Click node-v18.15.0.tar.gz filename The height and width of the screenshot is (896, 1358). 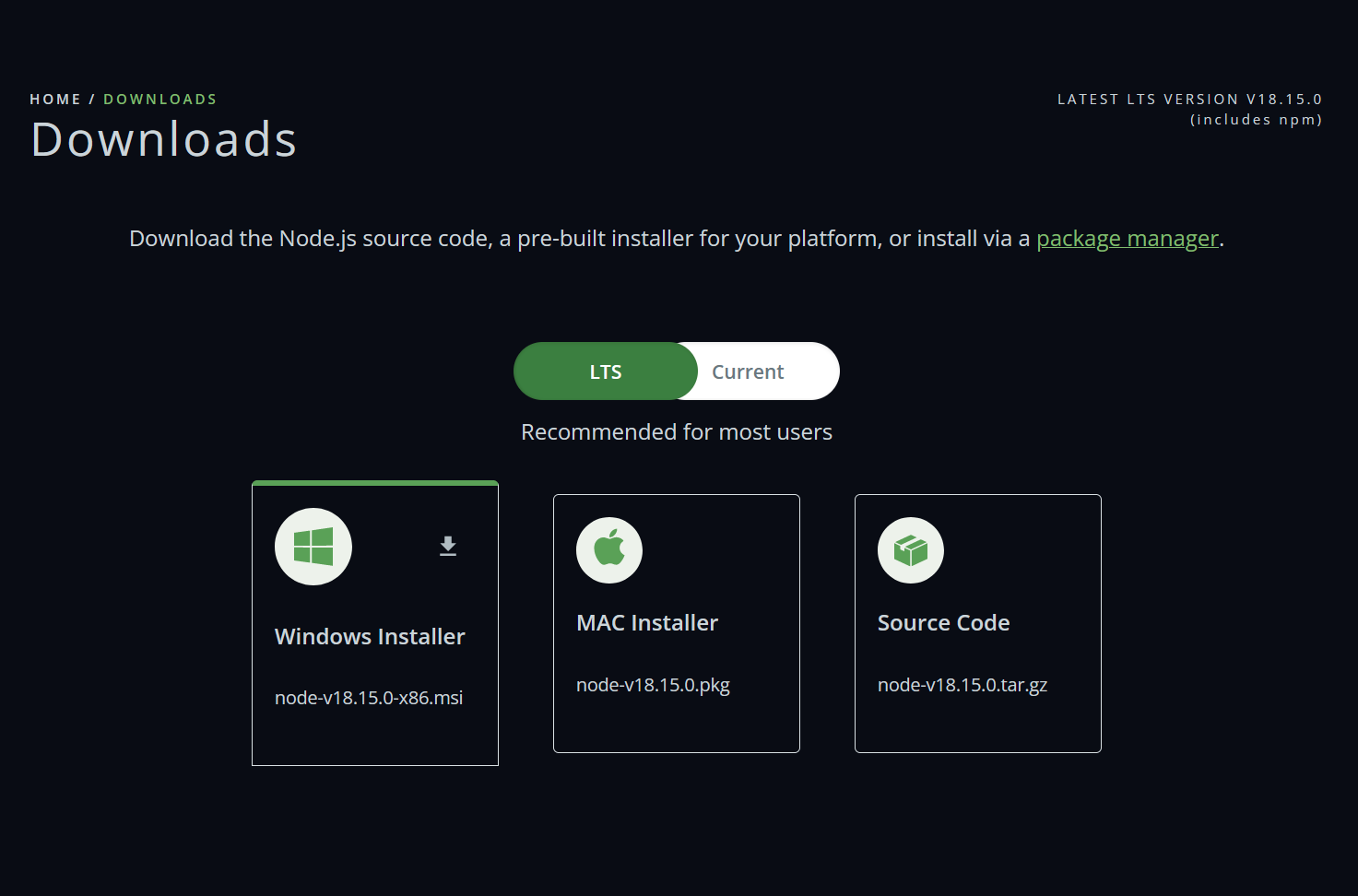click(x=962, y=684)
